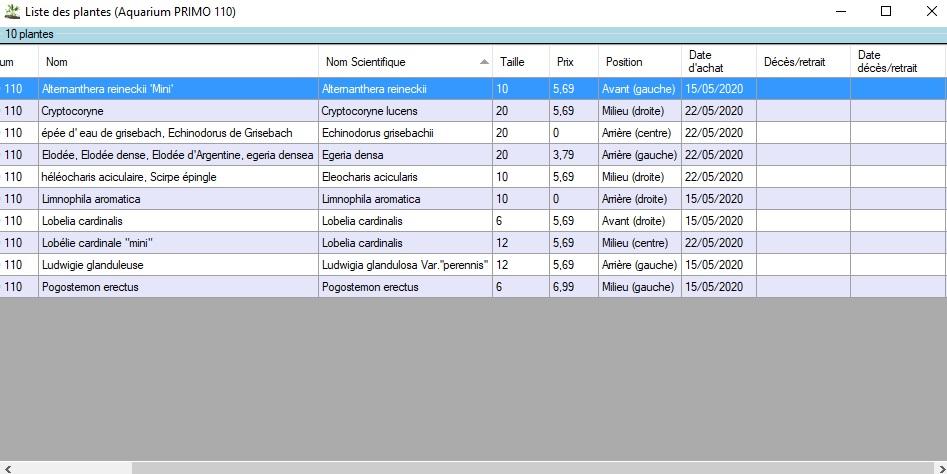Viewport: 947px width, 474px height.
Task: Click the Taille cell of Egeria densa row
Action: tap(521, 155)
